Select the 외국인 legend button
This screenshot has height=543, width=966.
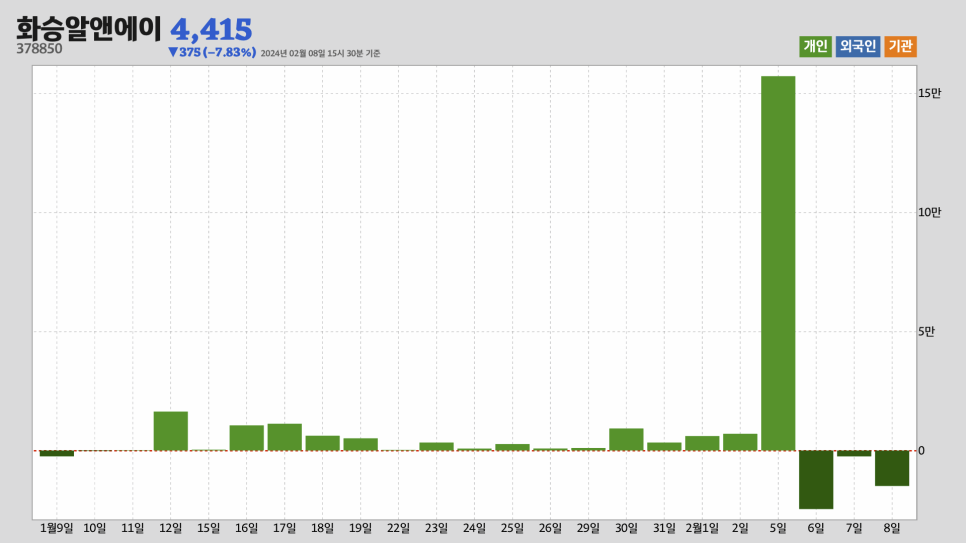858,46
